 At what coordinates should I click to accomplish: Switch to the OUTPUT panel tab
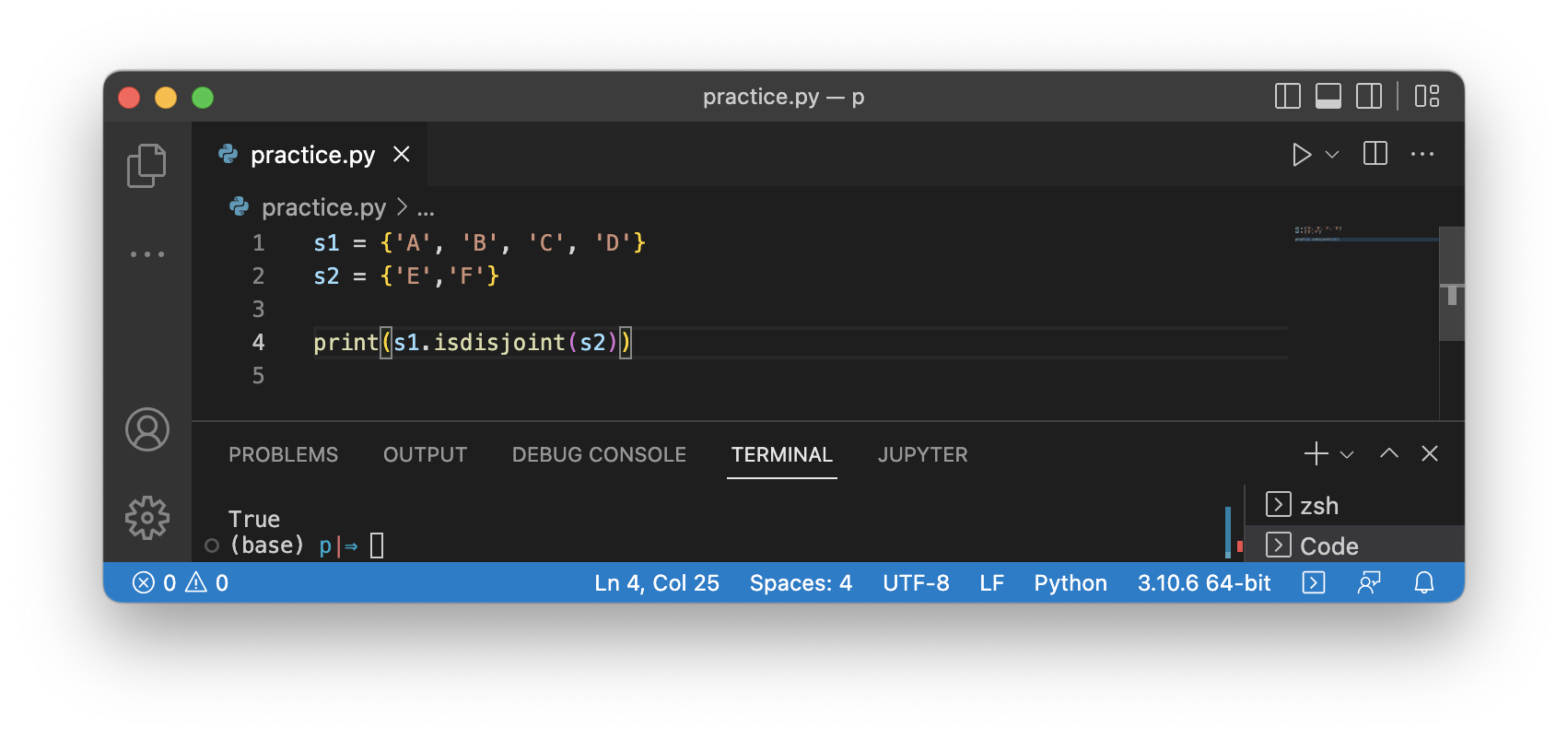[x=425, y=454]
